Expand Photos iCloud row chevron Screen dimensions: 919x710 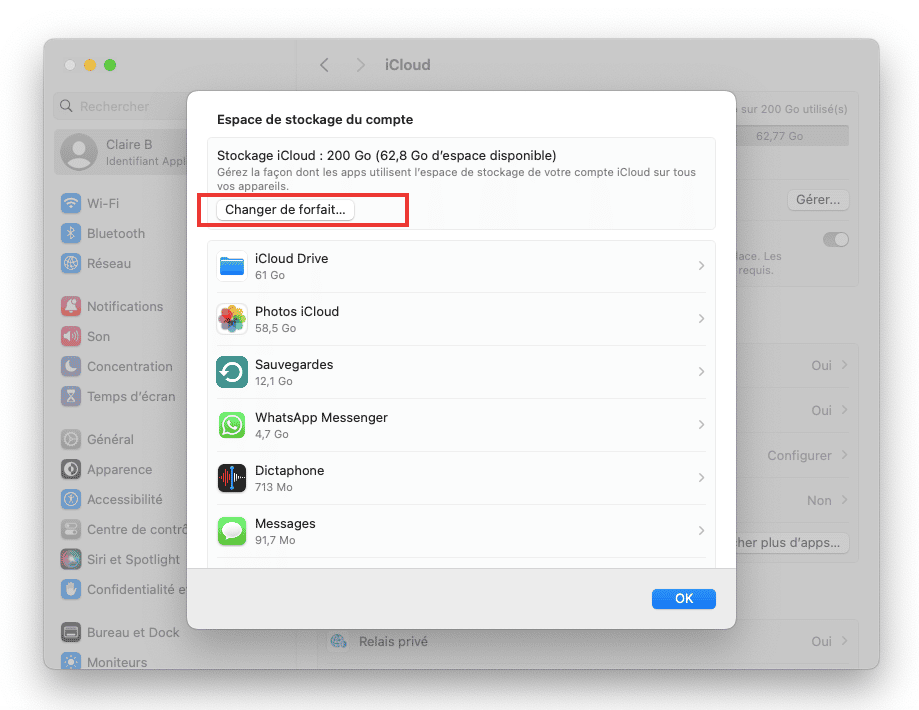702,318
